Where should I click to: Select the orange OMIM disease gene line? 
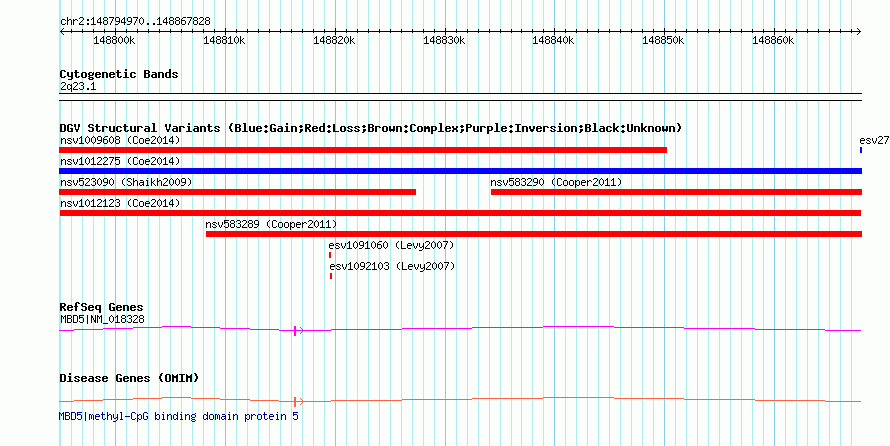[460, 400]
